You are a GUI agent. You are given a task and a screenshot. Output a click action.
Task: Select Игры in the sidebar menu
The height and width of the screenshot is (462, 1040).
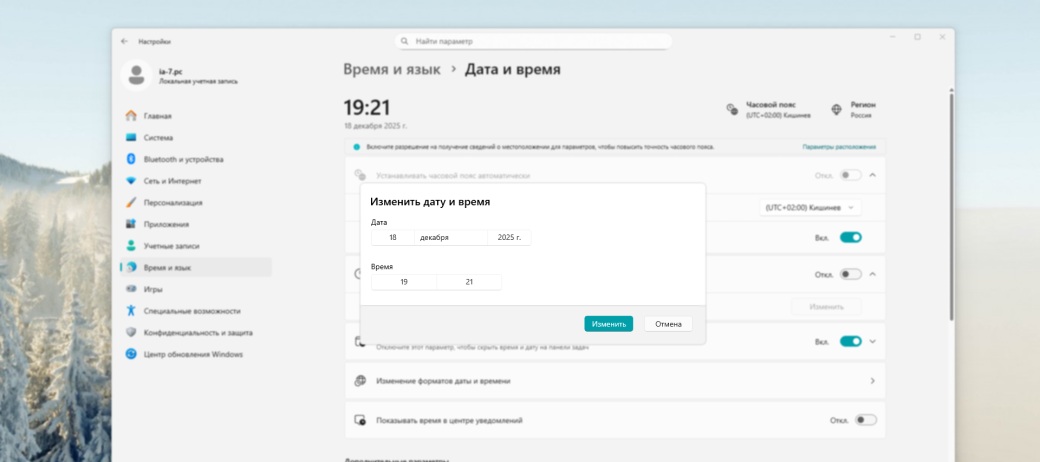click(x=153, y=289)
